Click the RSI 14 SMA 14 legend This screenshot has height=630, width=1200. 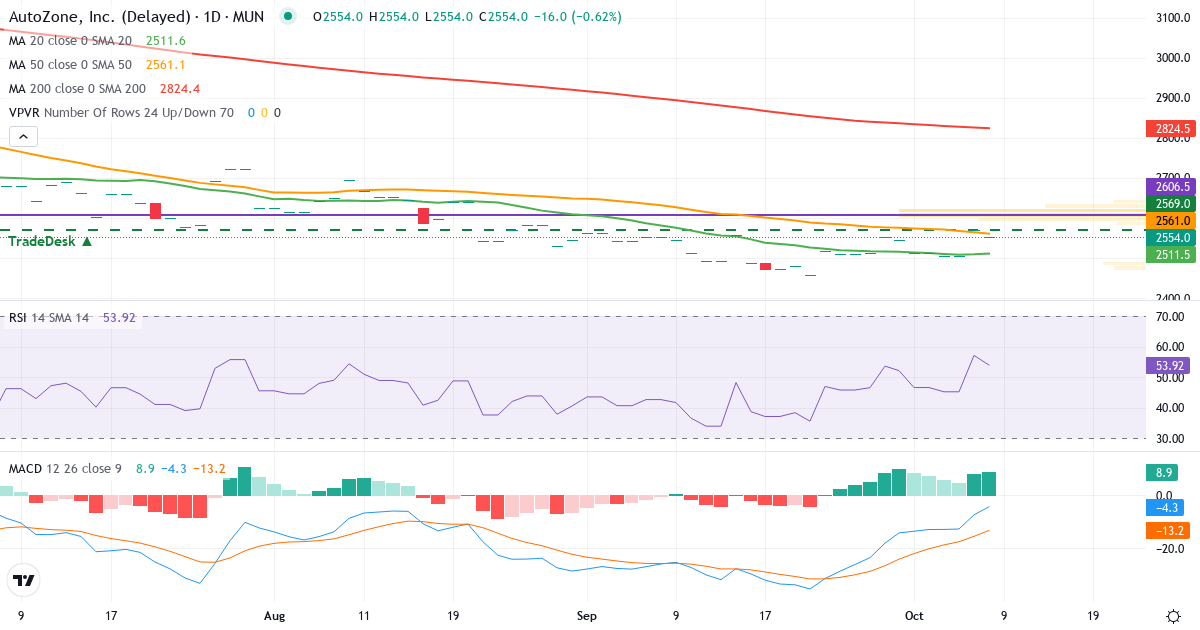coord(49,318)
